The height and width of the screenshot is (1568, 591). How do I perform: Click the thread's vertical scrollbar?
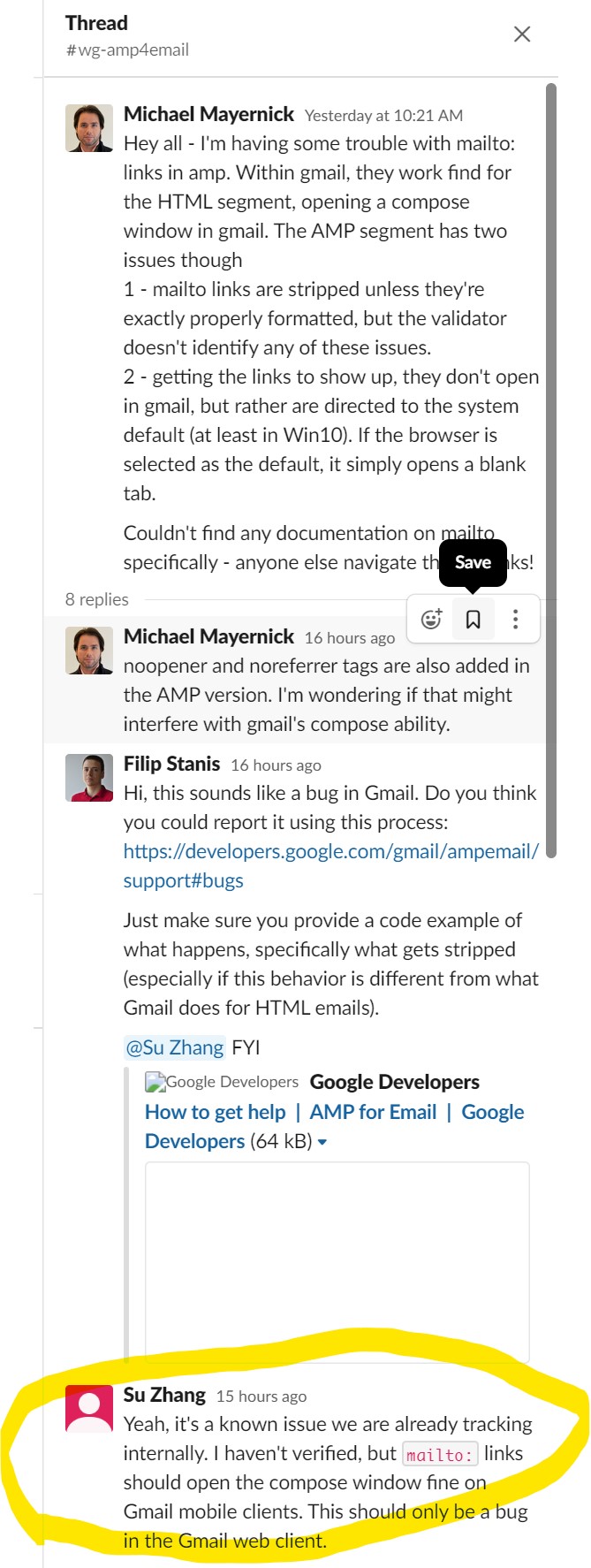pyautogui.click(x=551, y=468)
